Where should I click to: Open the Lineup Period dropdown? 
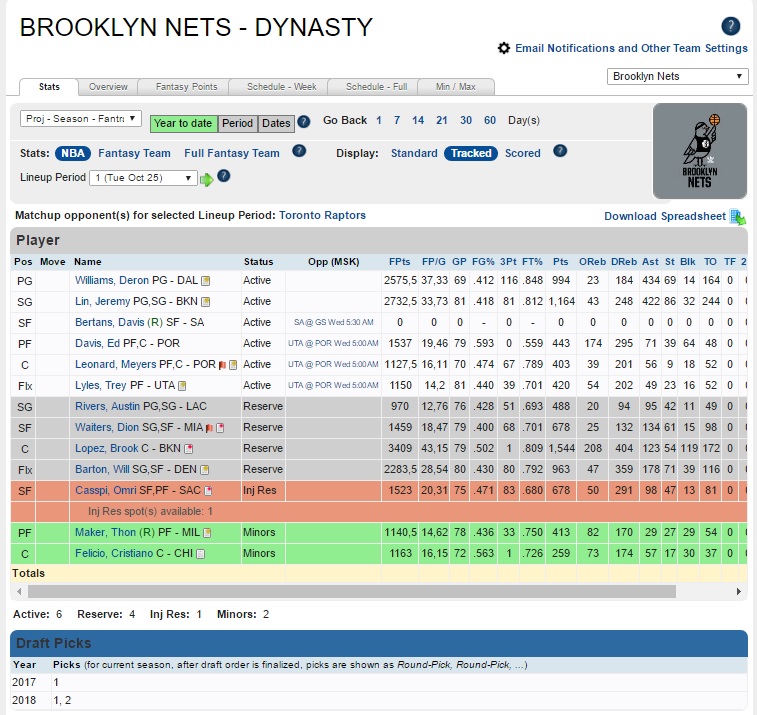coord(143,178)
